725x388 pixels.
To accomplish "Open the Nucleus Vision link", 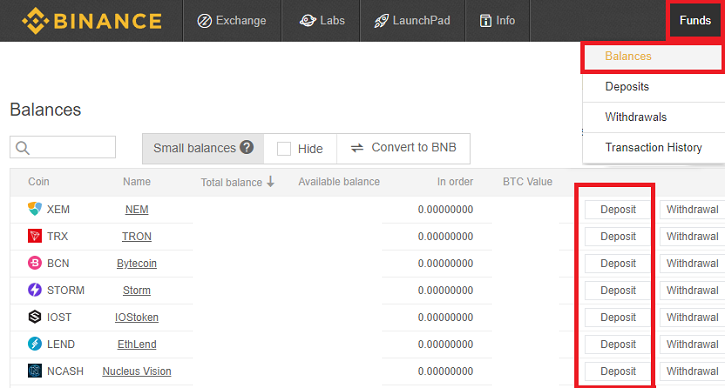I will pyautogui.click(x=137, y=371).
